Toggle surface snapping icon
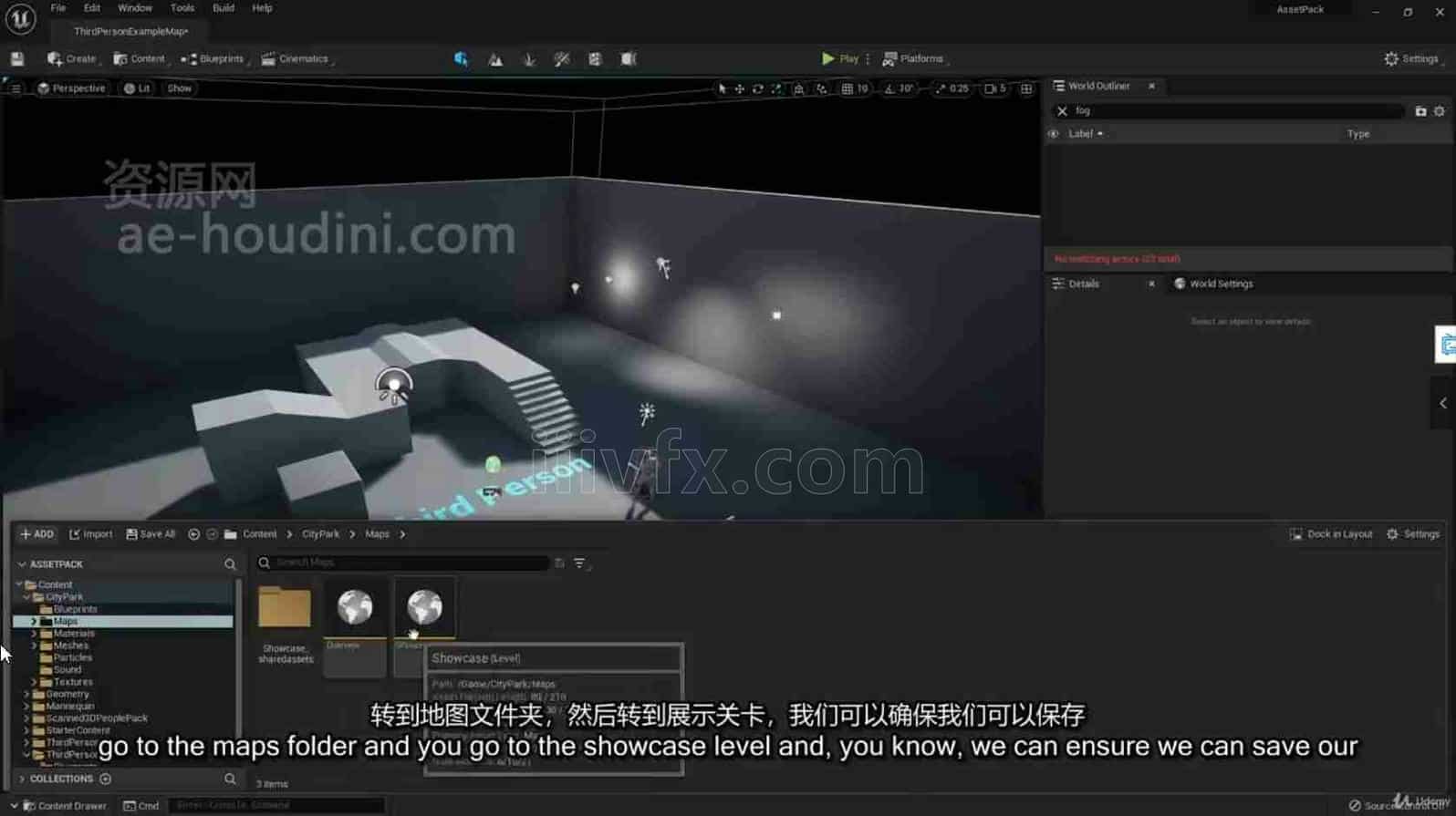 coord(822,88)
